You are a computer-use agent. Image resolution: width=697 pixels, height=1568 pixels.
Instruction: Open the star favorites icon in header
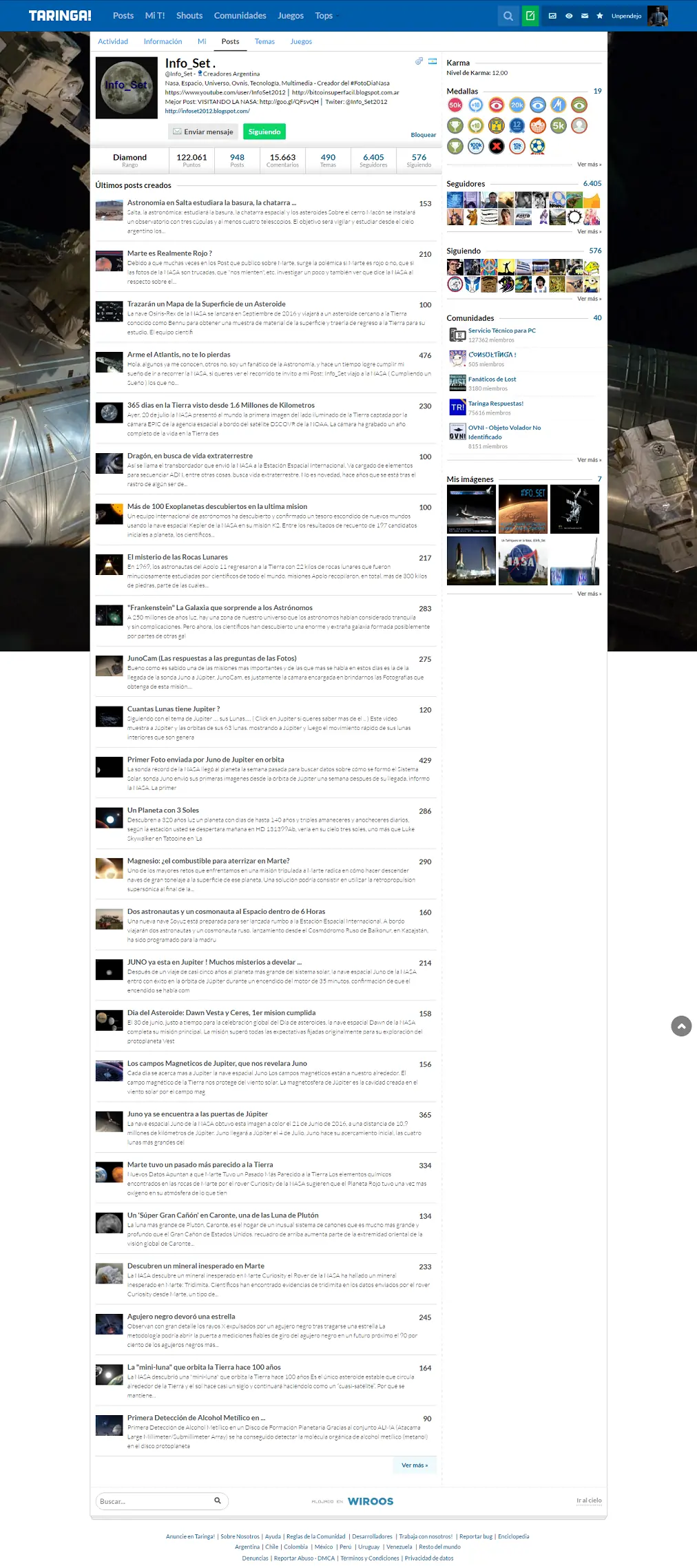[x=600, y=16]
